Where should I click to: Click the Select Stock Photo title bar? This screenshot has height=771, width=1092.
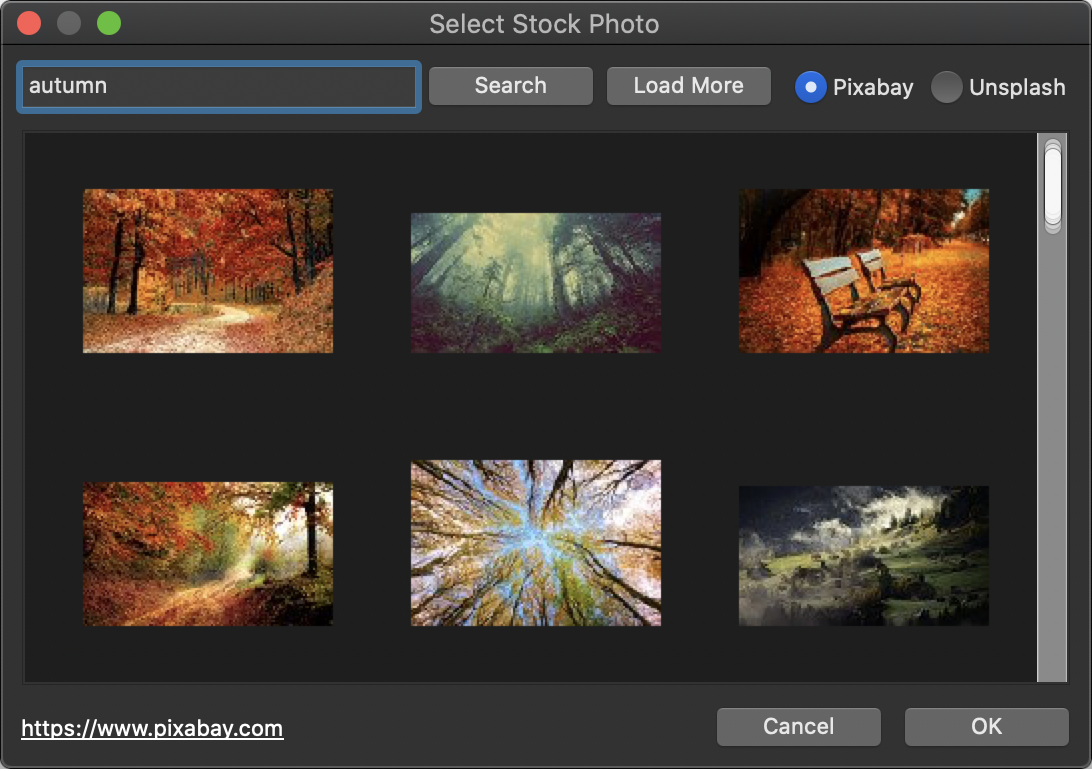click(544, 24)
